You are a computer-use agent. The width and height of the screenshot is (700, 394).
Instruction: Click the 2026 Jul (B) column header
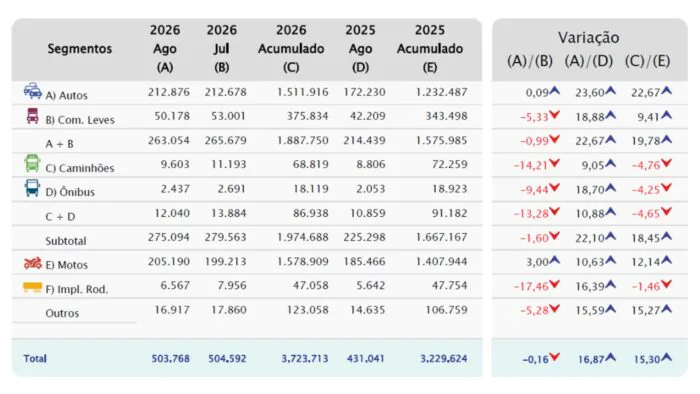pos(221,49)
